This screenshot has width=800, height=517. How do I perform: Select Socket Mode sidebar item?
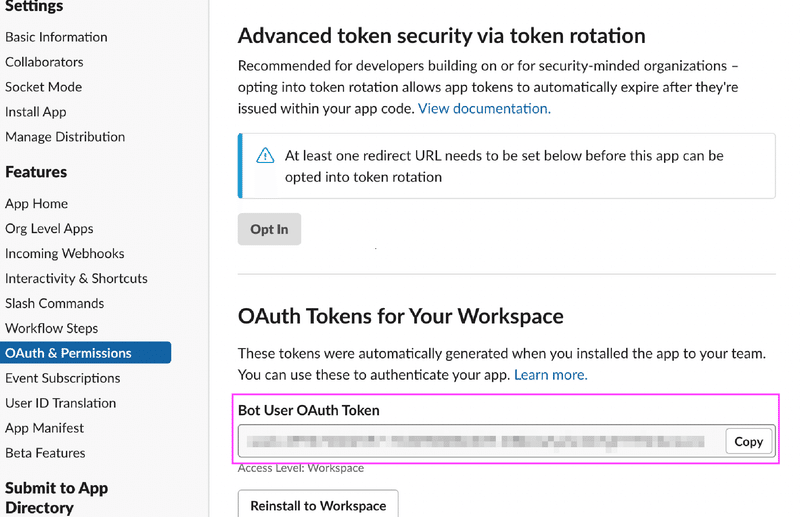click(43, 87)
